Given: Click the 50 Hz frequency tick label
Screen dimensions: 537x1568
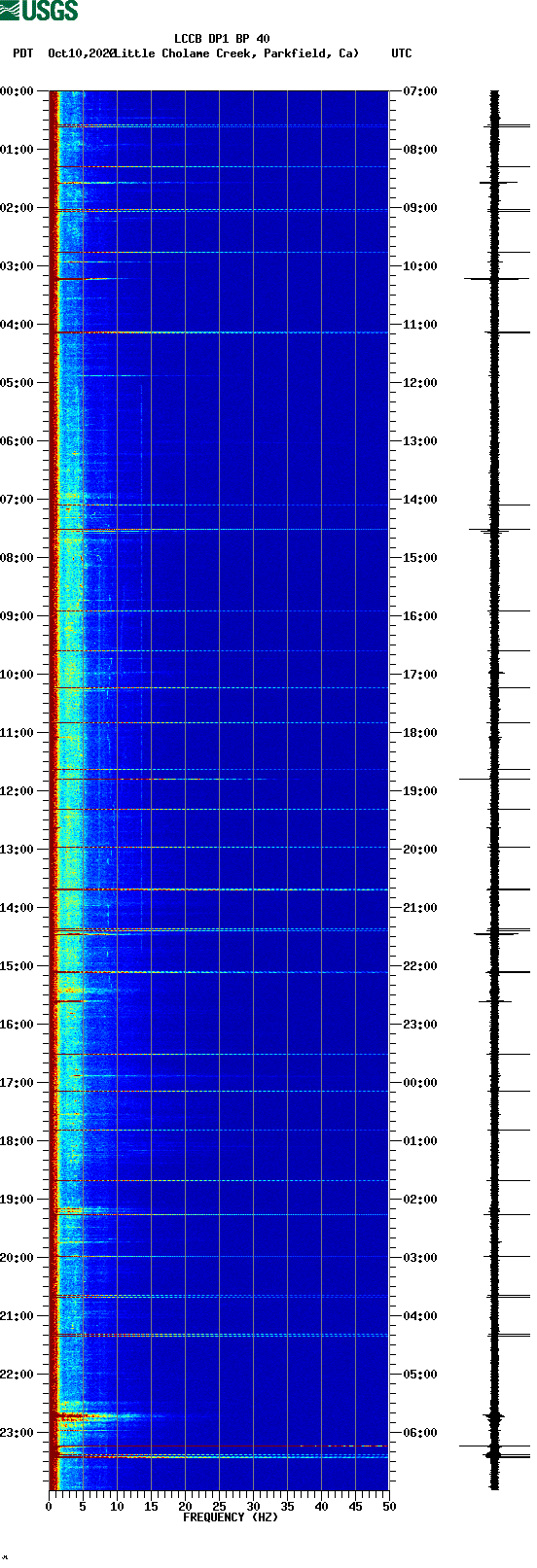Looking at the screenshot, I should click(x=389, y=1507).
